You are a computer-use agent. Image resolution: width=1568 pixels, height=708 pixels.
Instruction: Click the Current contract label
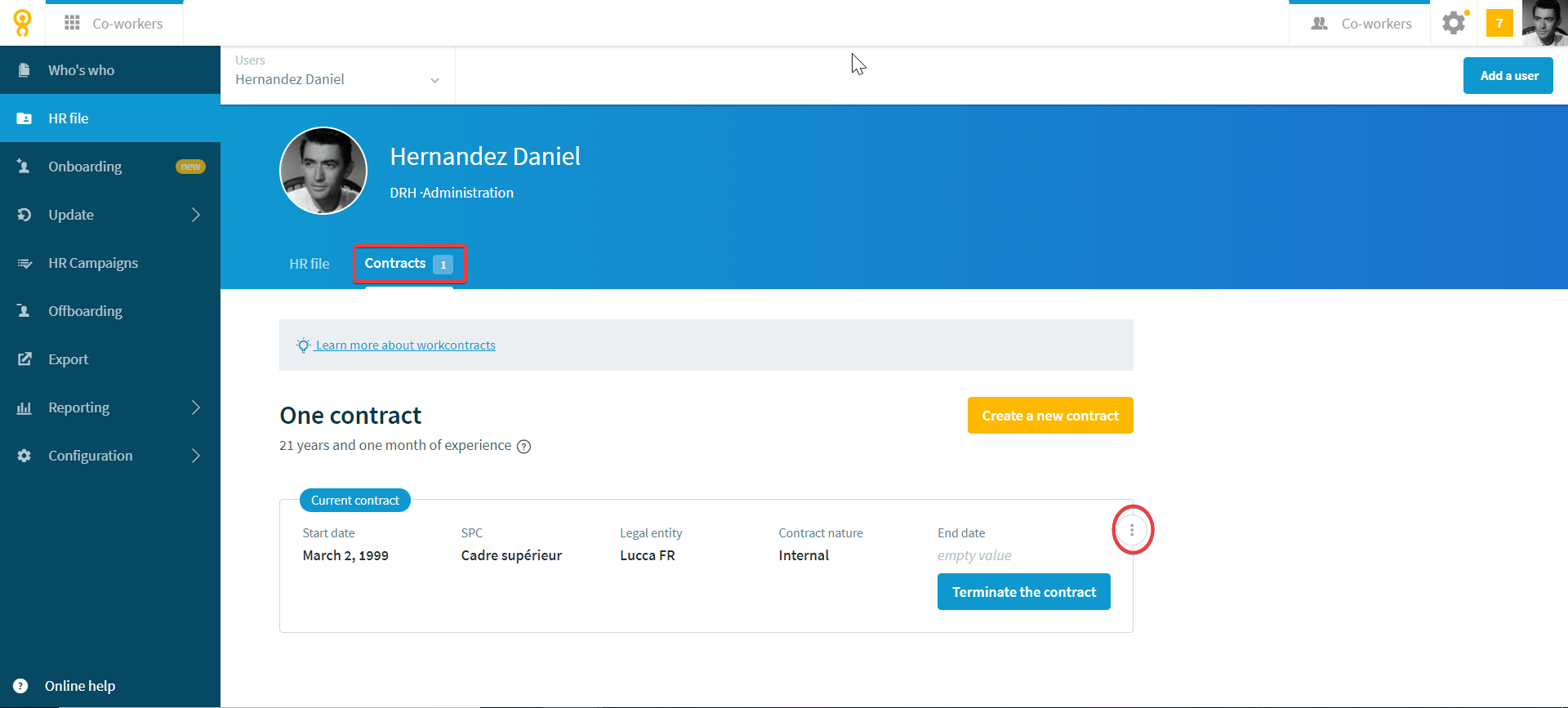[x=355, y=501]
